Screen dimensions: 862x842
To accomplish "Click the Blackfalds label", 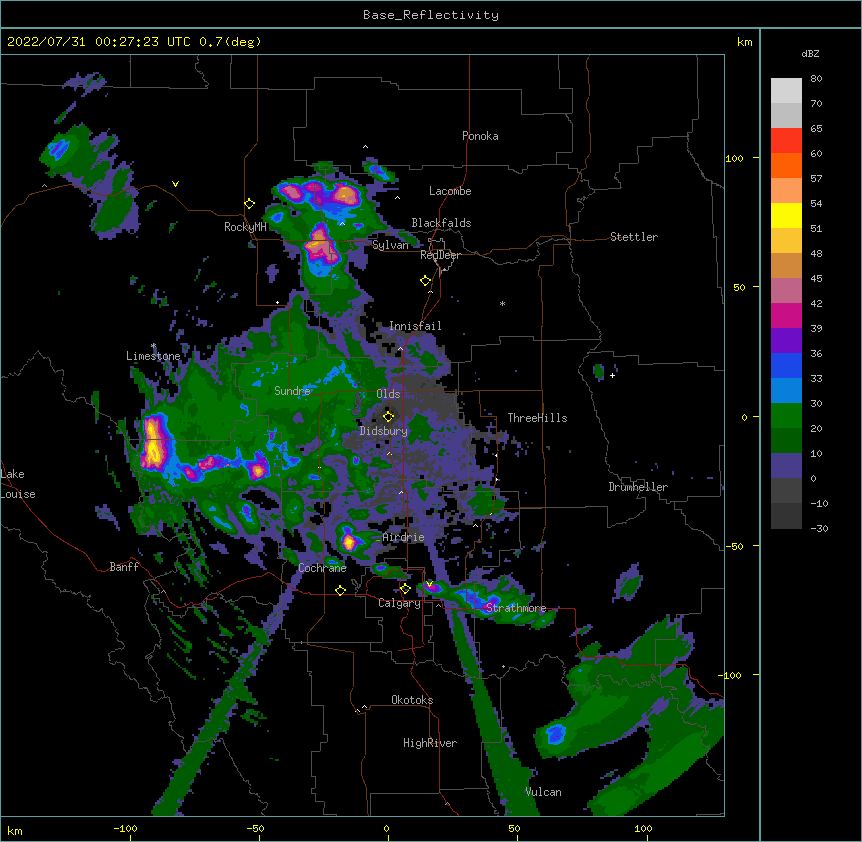I will pyautogui.click(x=441, y=223).
